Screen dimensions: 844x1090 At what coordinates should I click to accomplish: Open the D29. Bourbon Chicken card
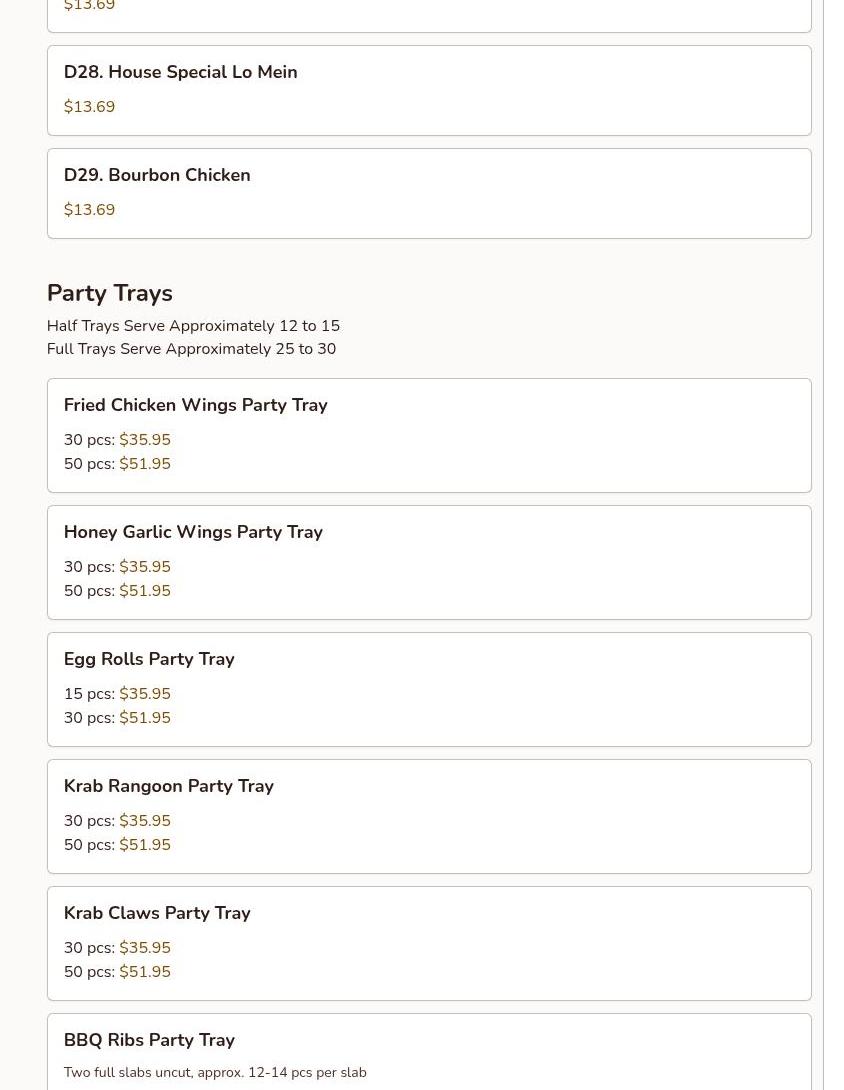(429, 193)
